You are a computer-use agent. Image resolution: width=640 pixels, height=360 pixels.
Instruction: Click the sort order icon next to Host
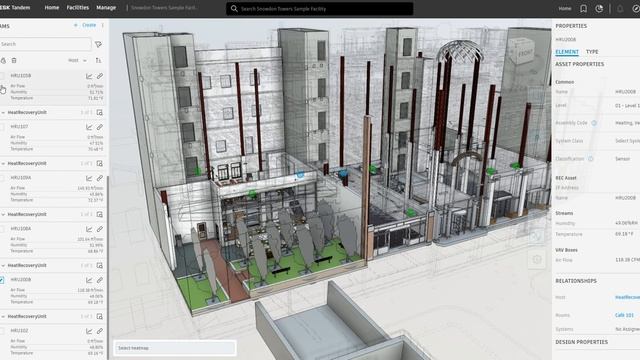point(98,60)
